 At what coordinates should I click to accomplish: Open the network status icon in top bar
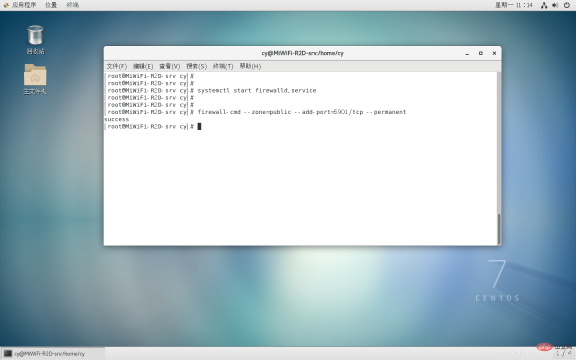[544, 5]
